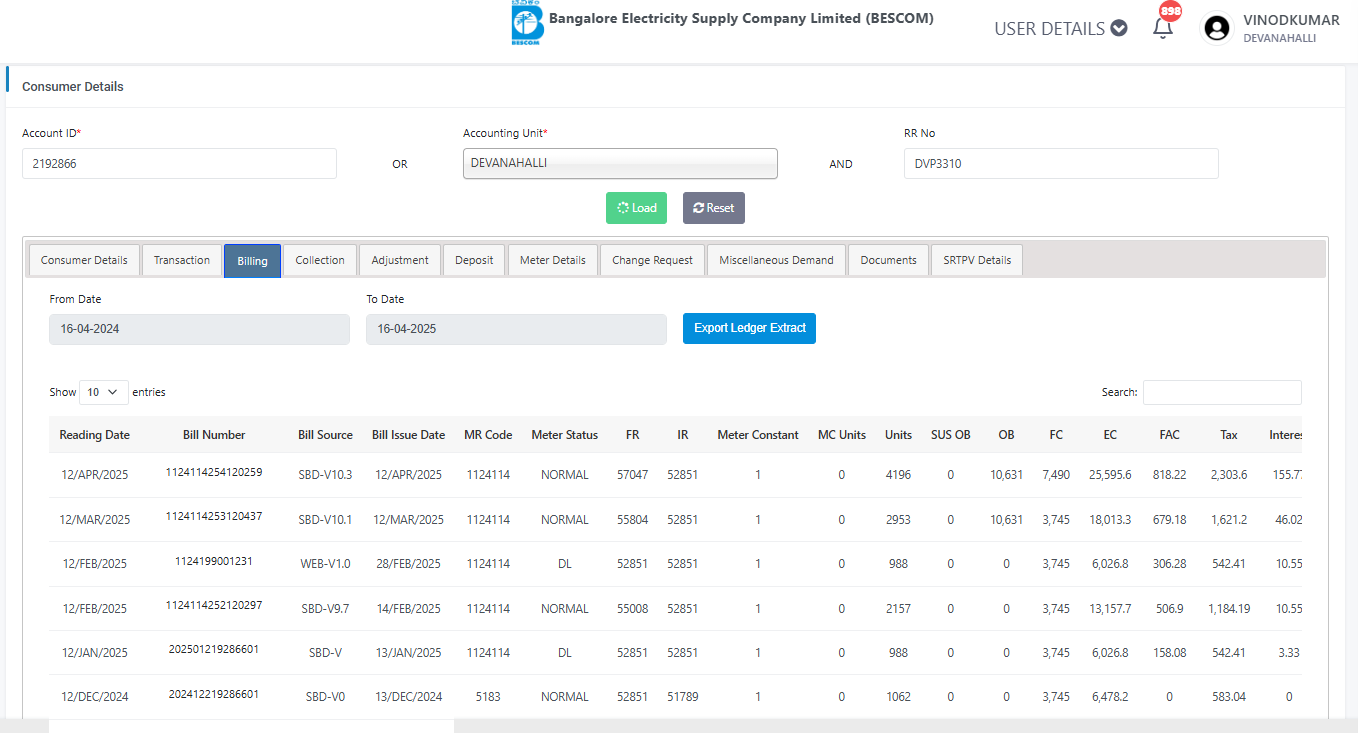Click the user avatar profile icon

pos(1217,28)
